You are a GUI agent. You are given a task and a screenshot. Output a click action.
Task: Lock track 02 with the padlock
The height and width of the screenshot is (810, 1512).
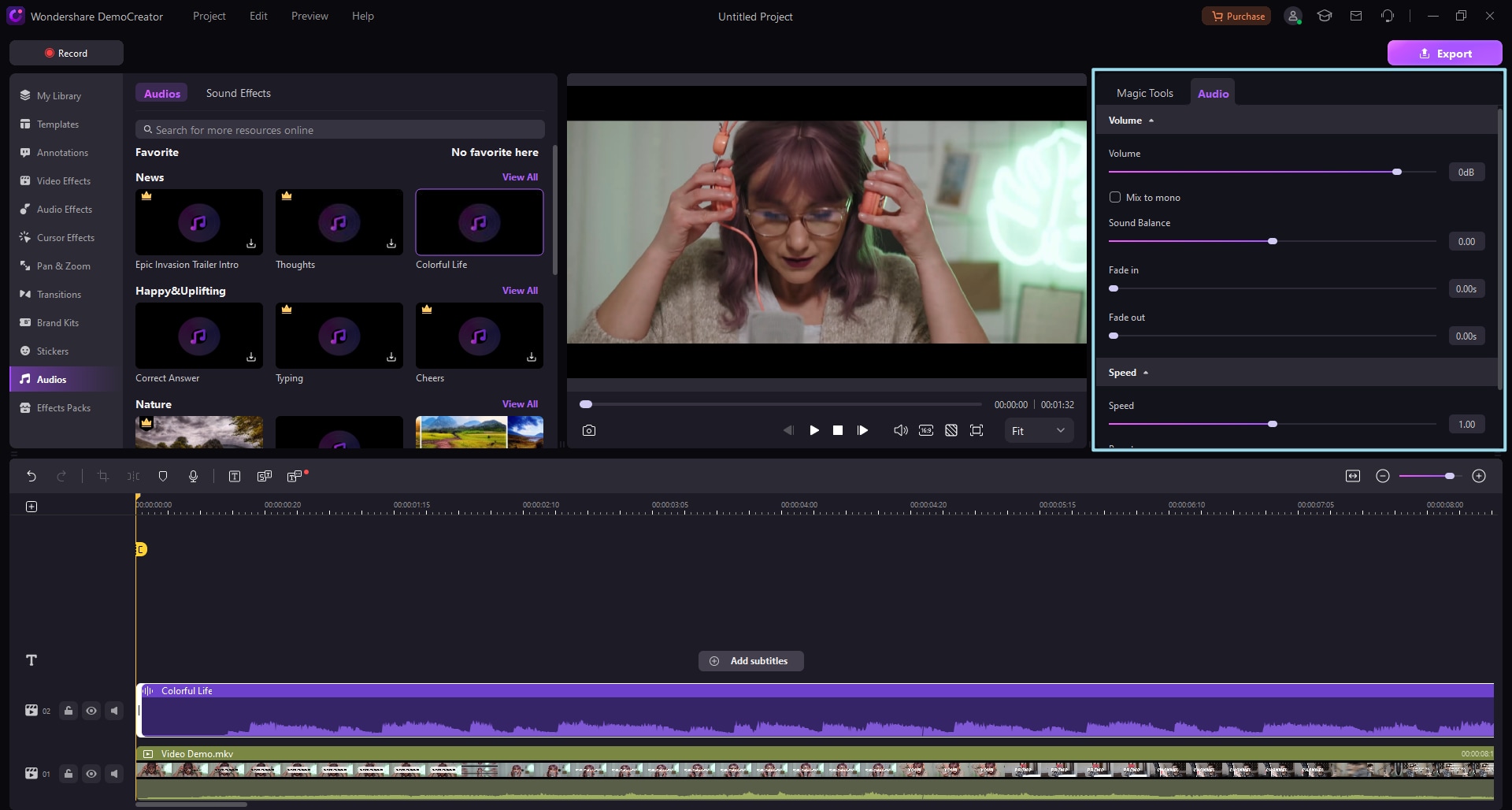pos(69,711)
